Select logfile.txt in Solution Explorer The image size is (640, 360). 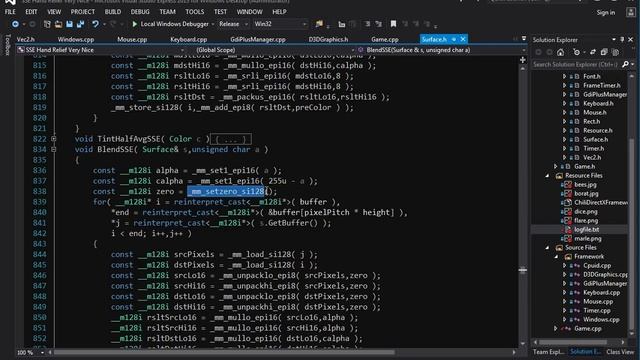[x=587, y=229]
